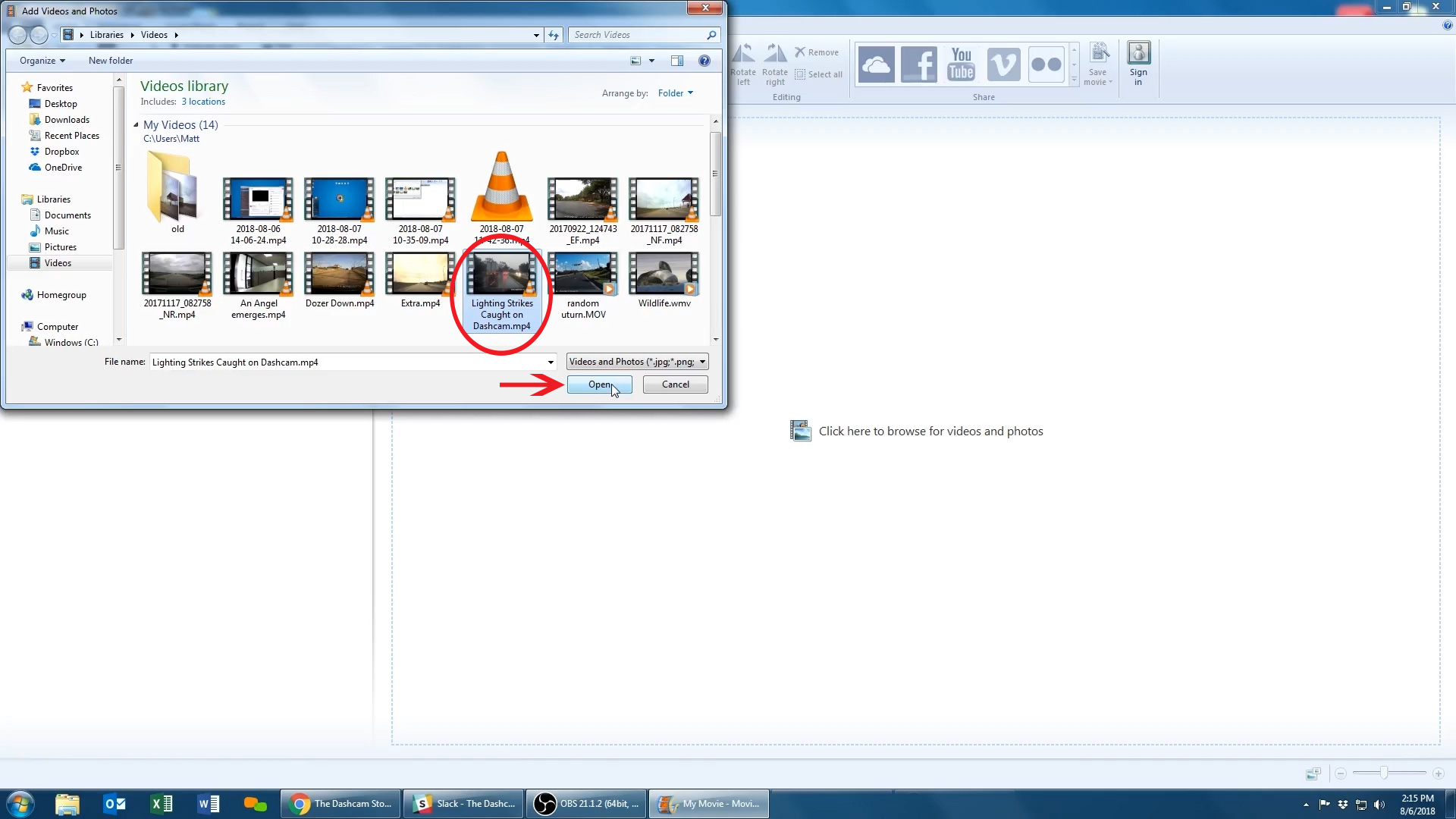1456x819 pixels.
Task: Click the zoom slider at bottom right
Action: click(x=1384, y=773)
